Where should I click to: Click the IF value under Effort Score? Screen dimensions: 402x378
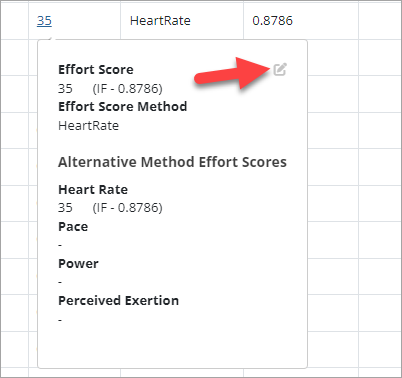(x=127, y=89)
